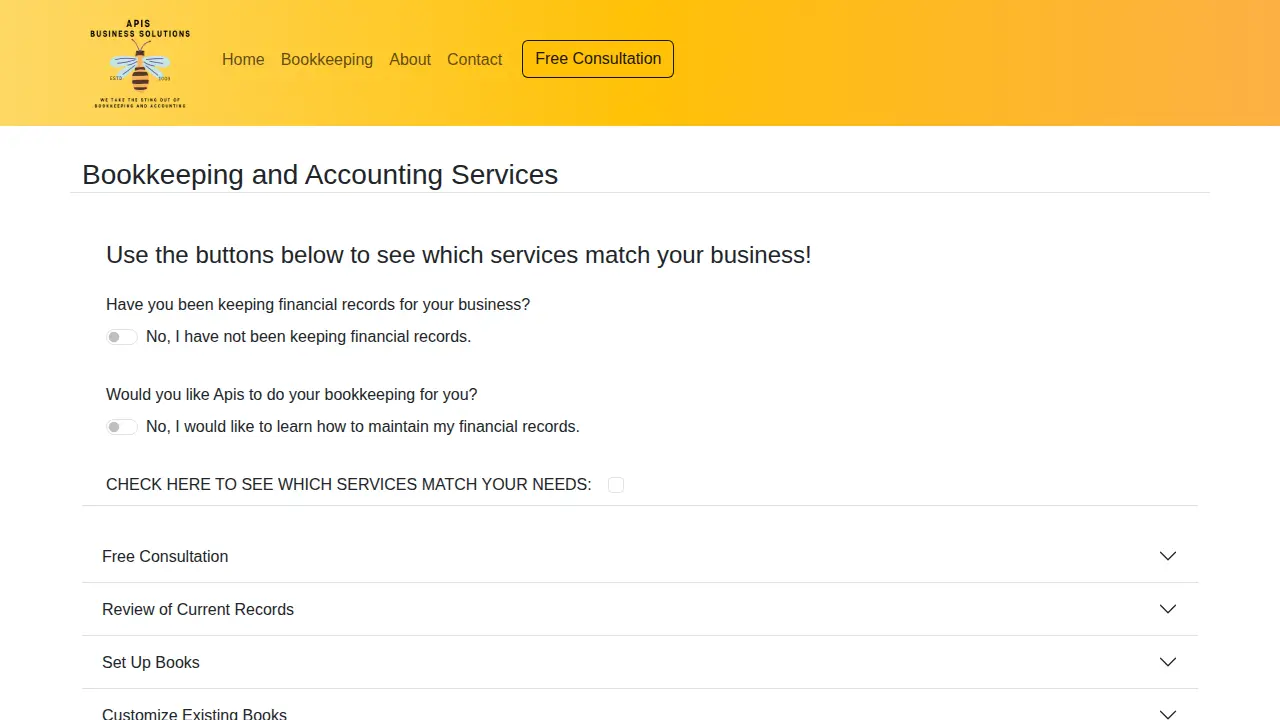Click the Apis Business Solutions bee logo
The height and width of the screenshot is (720, 1280).
coord(140,63)
